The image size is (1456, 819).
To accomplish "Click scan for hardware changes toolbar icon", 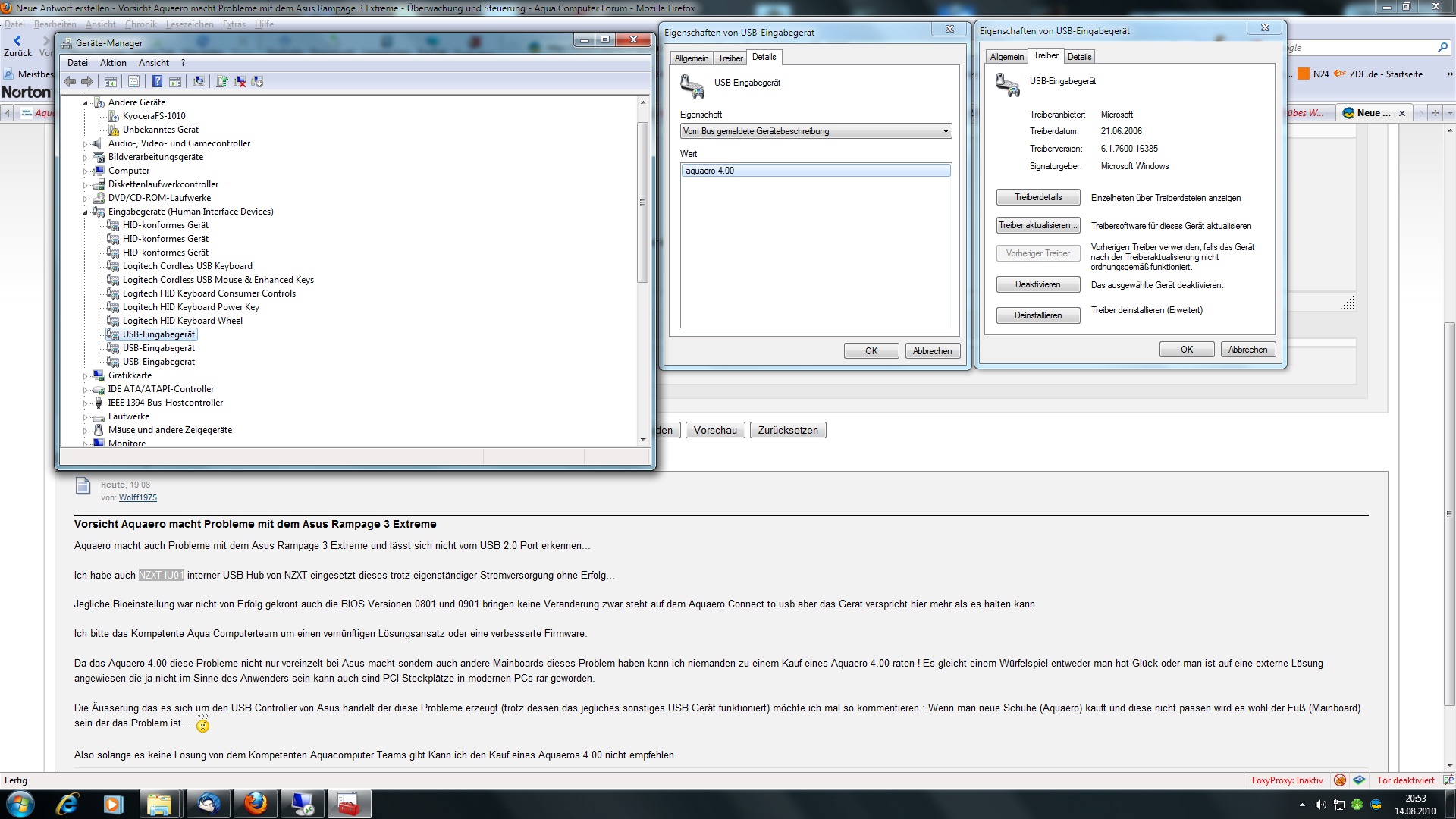I will pos(199,82).
